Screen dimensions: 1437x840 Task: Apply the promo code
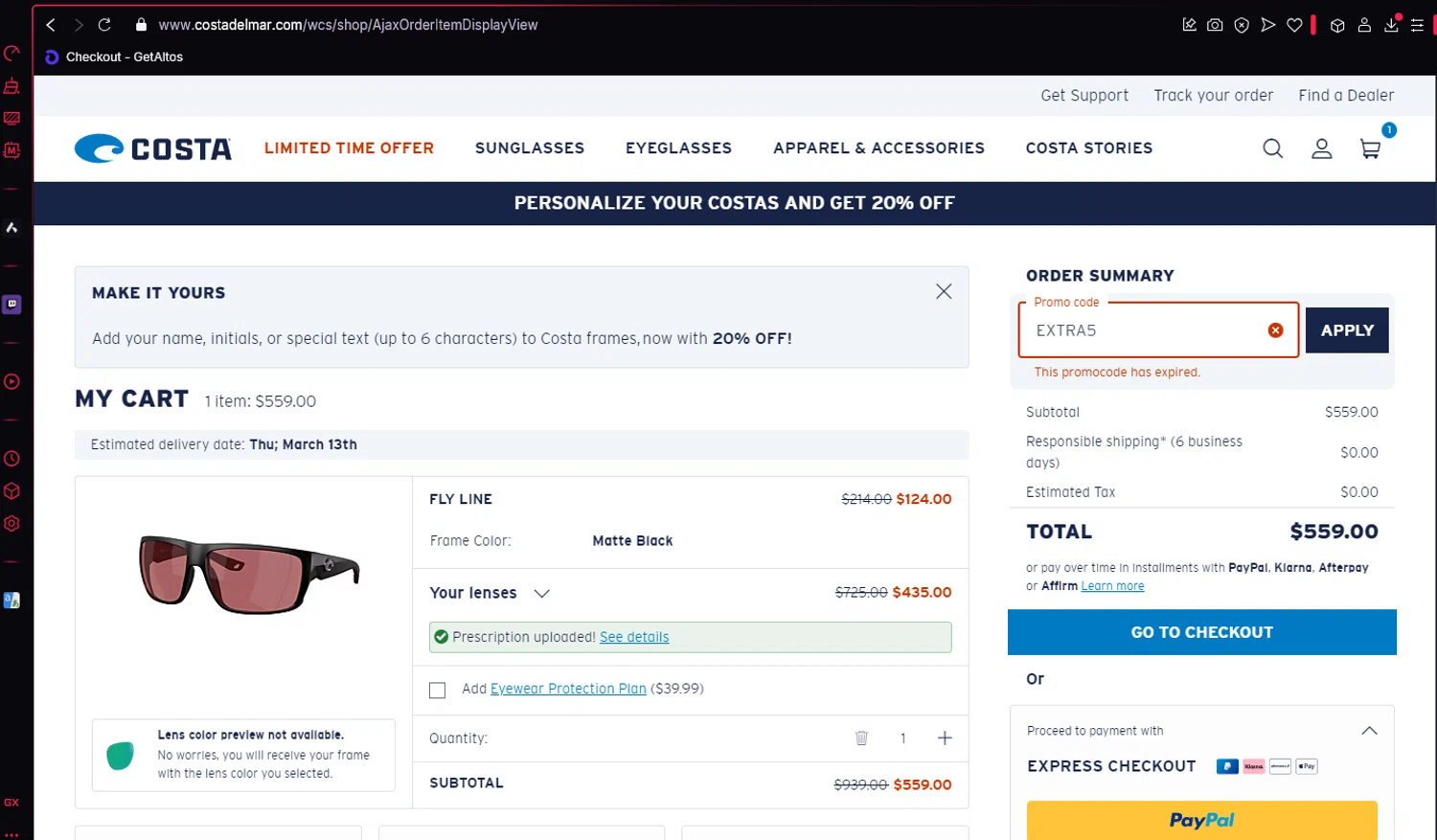(1347, 330)
